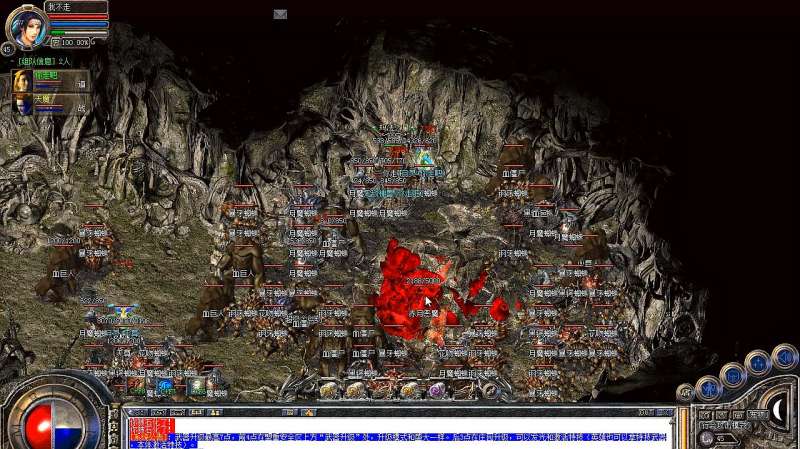The height and width of the screenshot is (449, 800).
Task: Click the player character portrait
Action: coord(27,27)
